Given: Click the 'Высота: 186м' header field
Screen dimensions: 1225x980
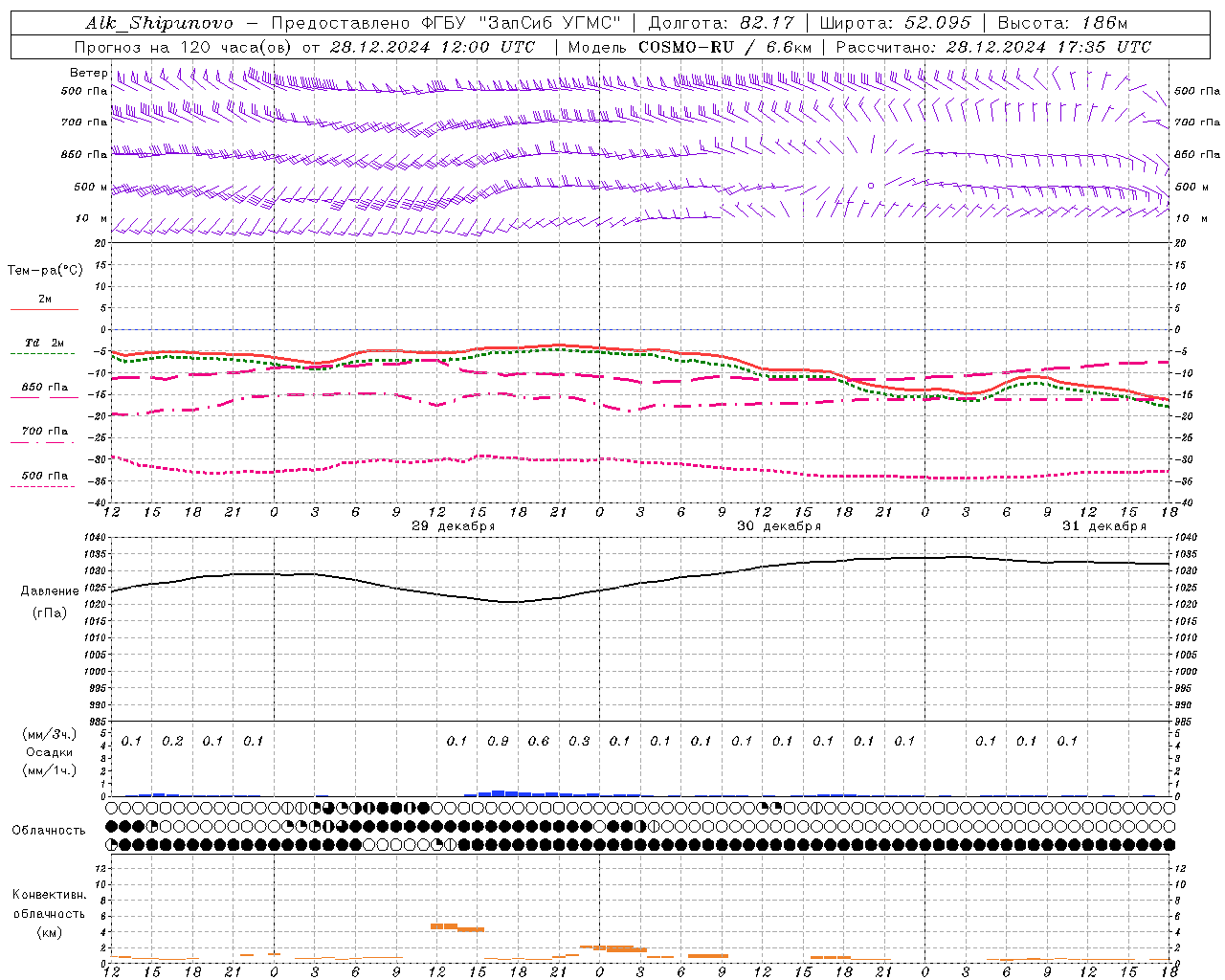Looking at the screenshot, I should click(x=1062, y=23).
